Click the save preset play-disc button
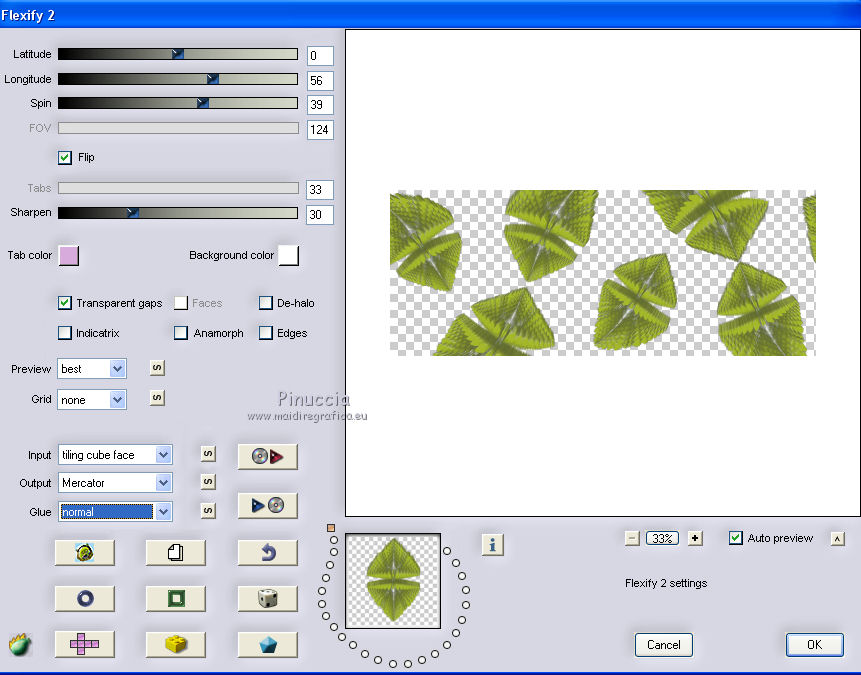This screenshot has height=675, width=861. point(267,505)
